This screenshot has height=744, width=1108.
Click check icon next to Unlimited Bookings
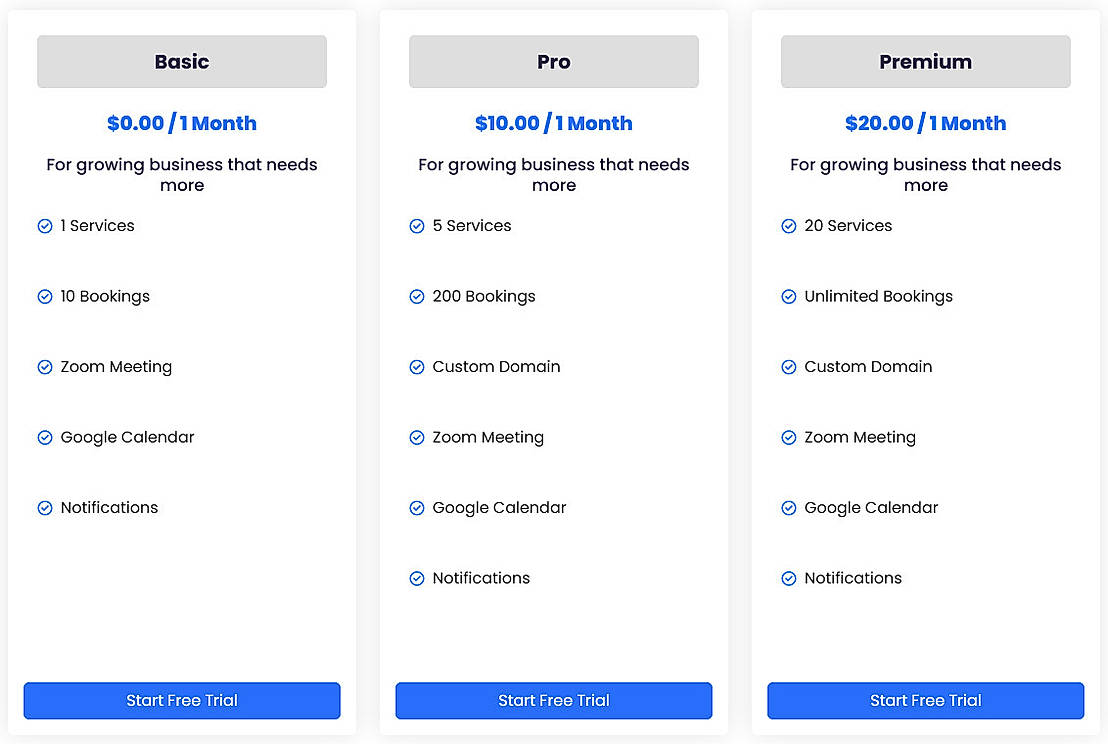789,297
